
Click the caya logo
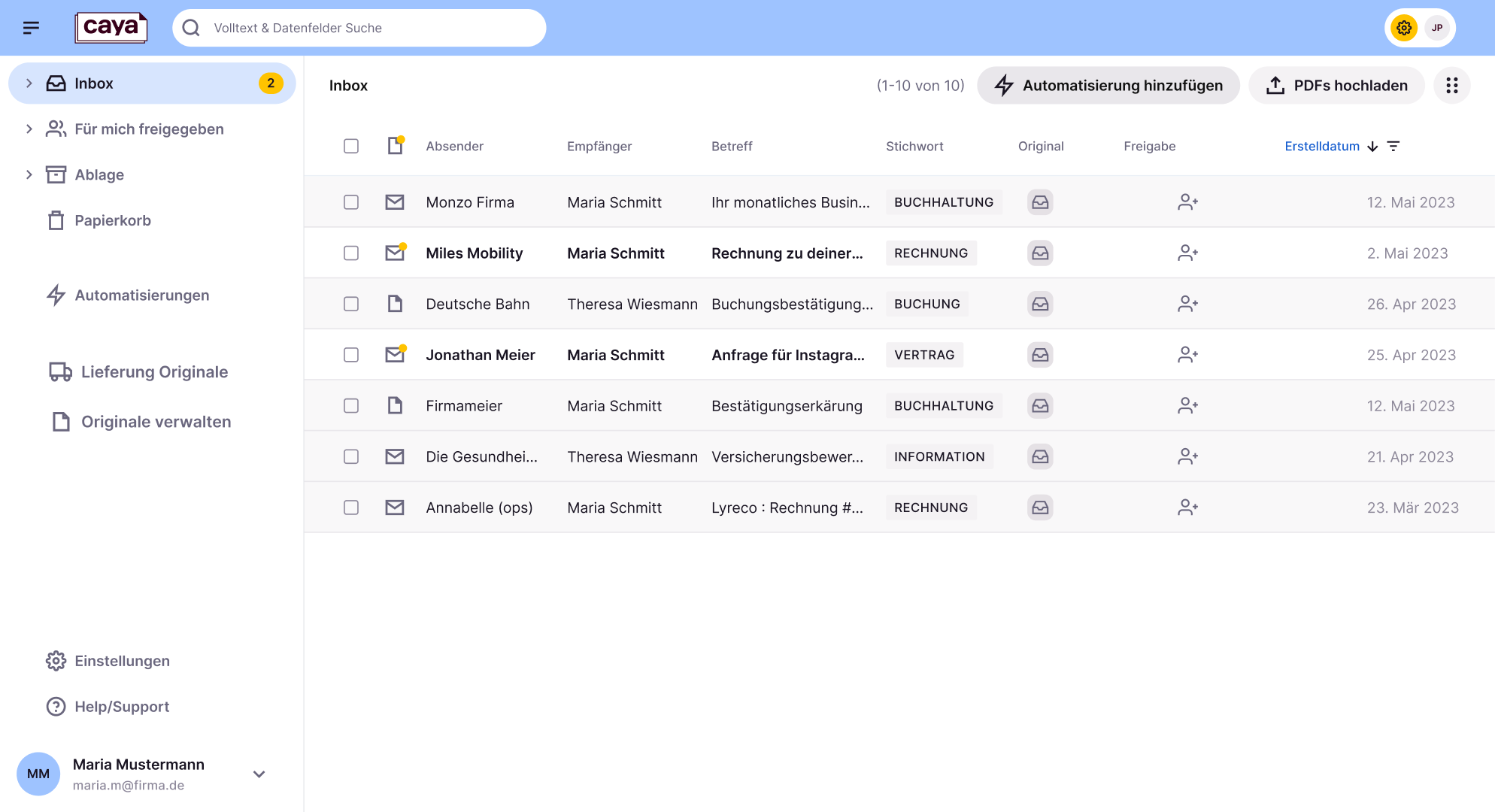tap(111, 28)
